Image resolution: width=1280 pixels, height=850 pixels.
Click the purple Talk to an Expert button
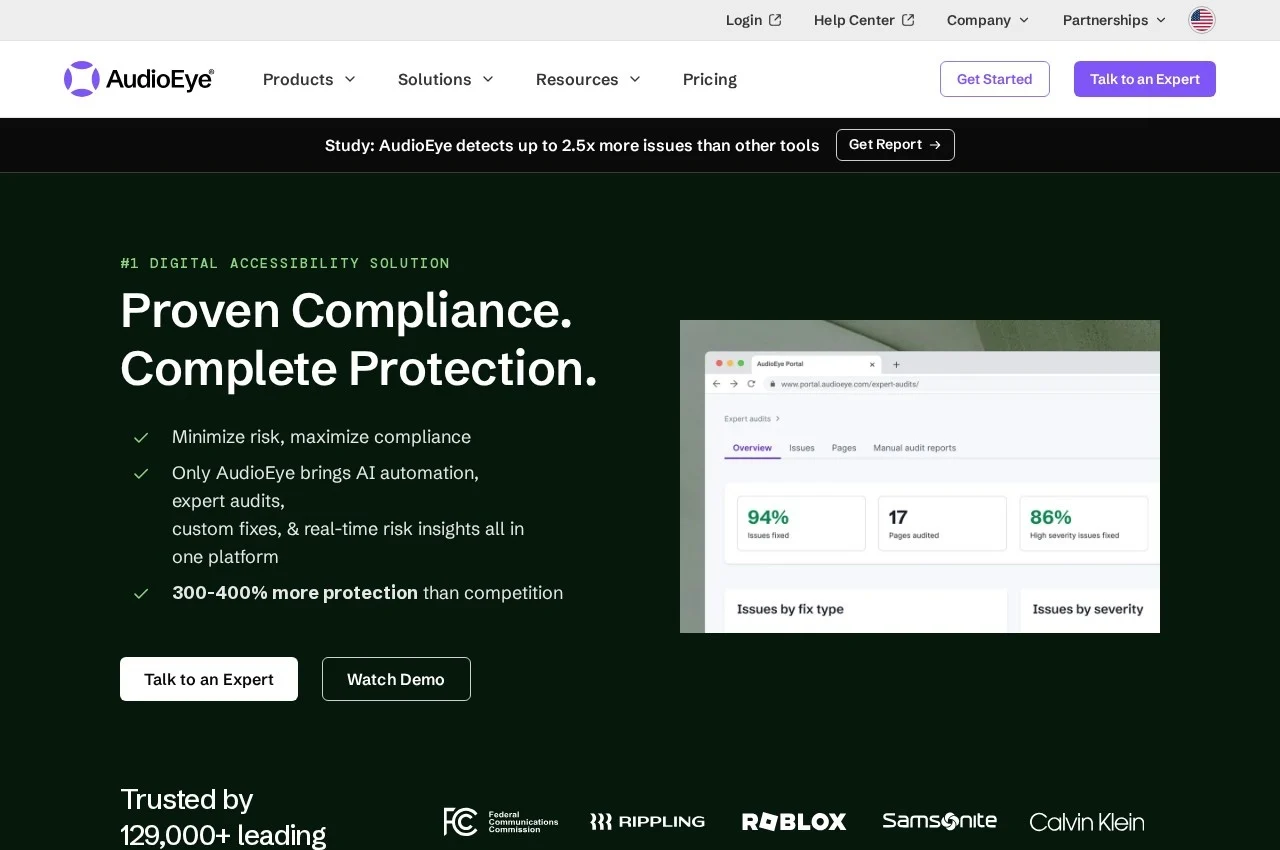click(1145, 79)
